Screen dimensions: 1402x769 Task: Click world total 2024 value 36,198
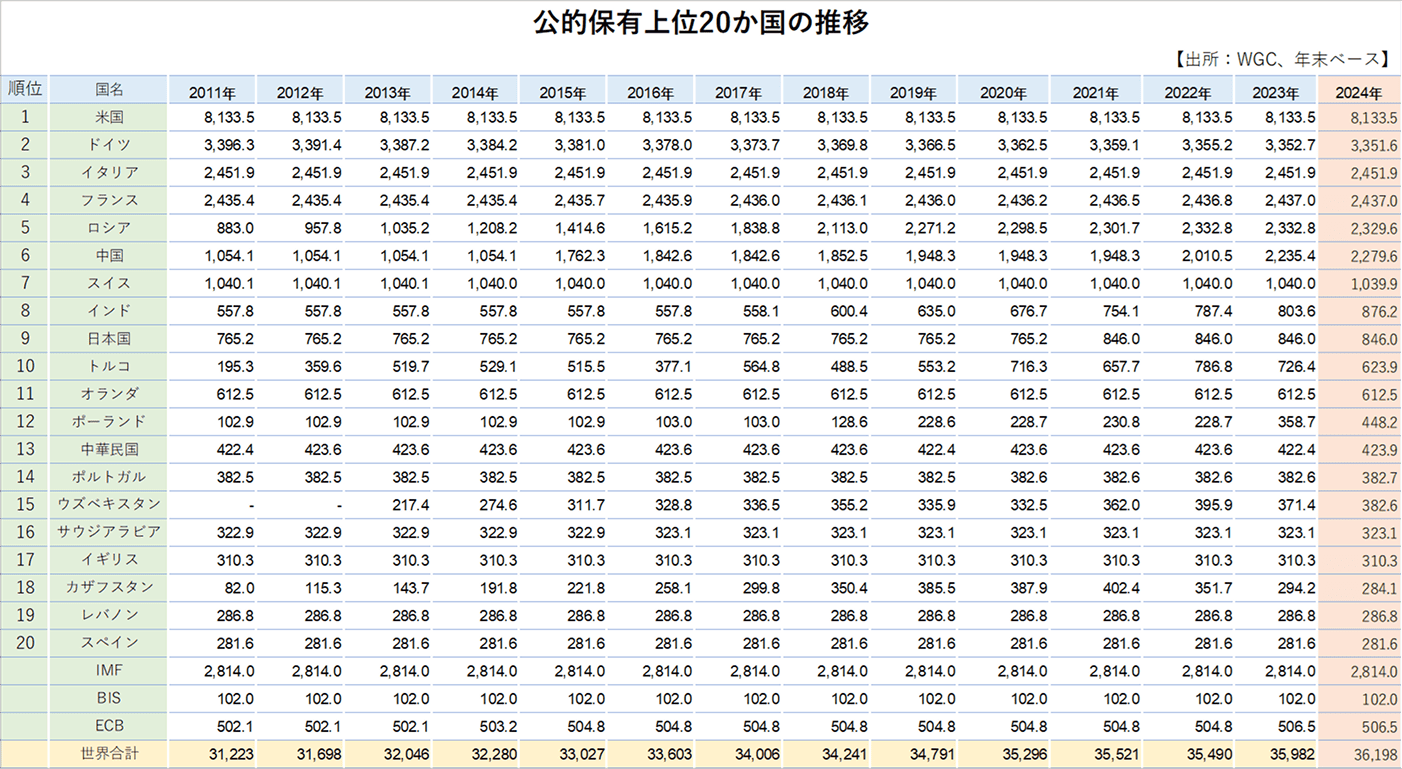coord(1374,754)
